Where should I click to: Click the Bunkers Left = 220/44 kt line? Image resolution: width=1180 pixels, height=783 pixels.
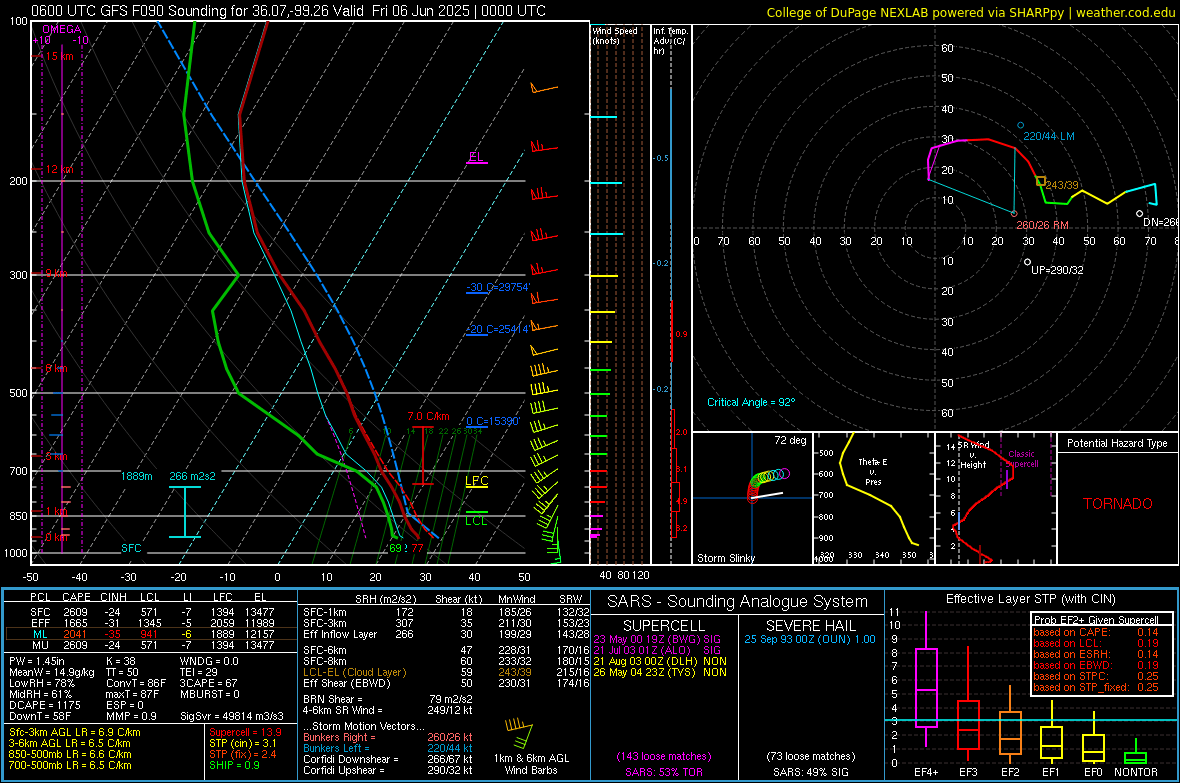coord(388,748)
